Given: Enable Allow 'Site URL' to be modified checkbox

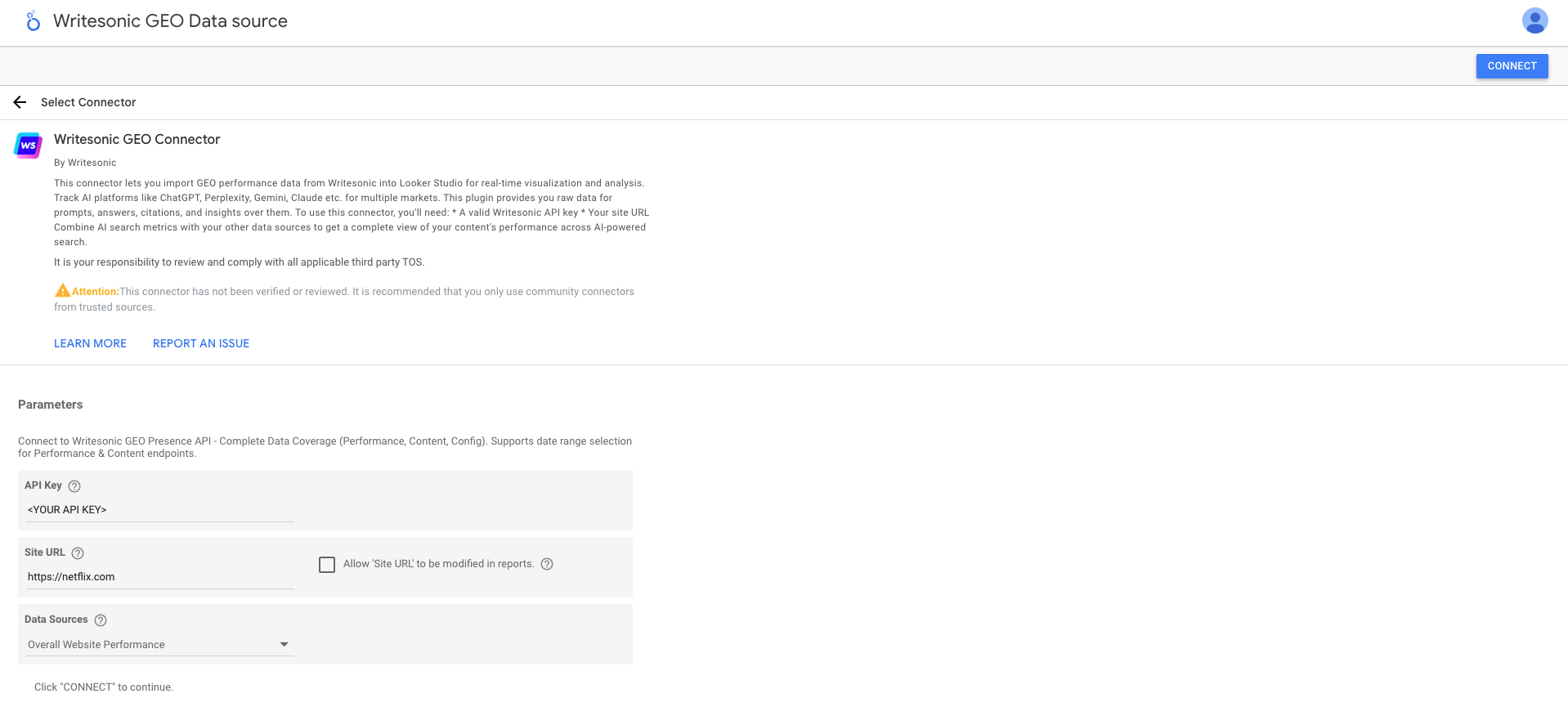Looking at the screenshot, I should (x=327, y=565).
